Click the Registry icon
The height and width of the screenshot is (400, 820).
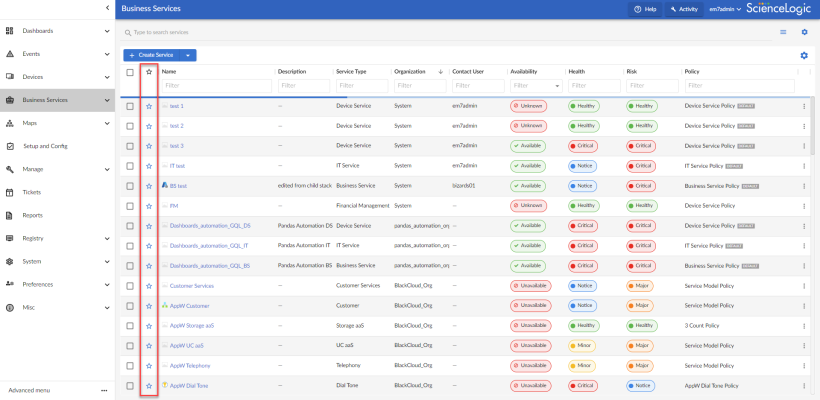coord(9,238)
